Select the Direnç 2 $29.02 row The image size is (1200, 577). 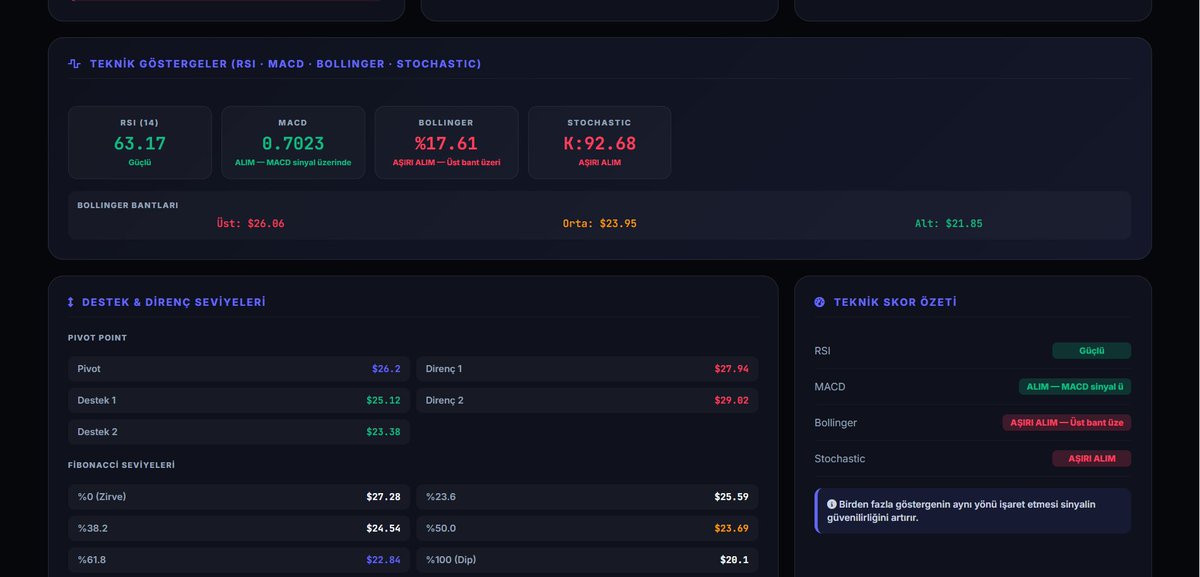(587, 400)
